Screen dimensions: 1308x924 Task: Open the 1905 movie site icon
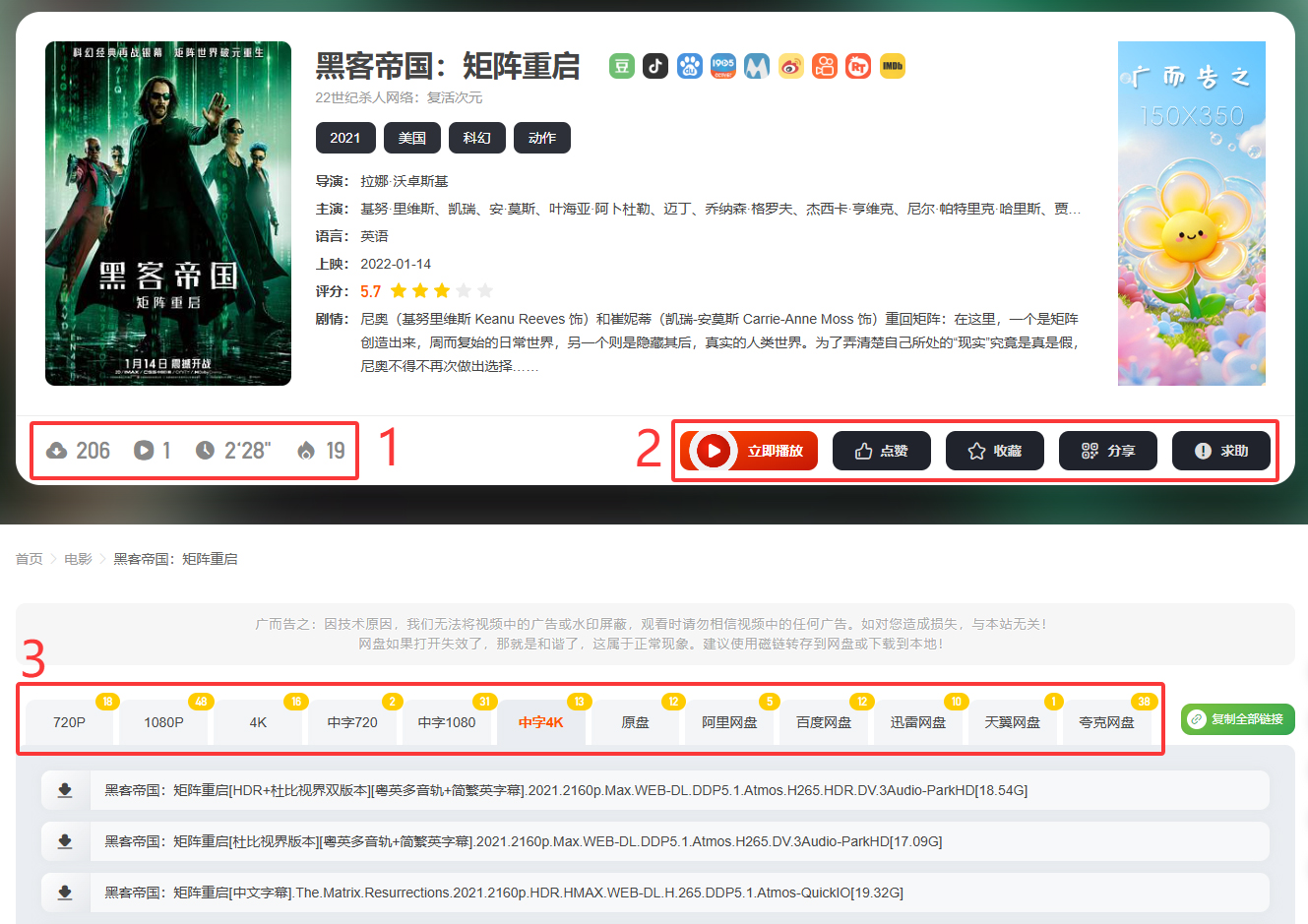[723, 66]
